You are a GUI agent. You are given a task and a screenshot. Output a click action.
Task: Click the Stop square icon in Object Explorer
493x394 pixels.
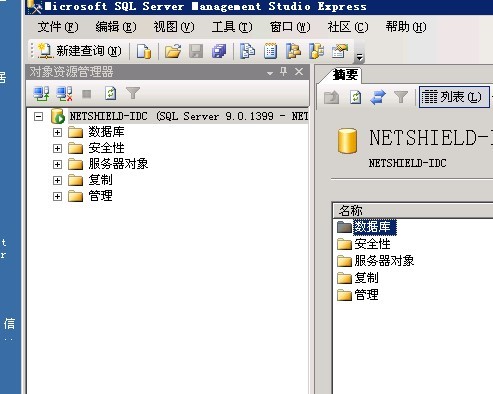87,94
